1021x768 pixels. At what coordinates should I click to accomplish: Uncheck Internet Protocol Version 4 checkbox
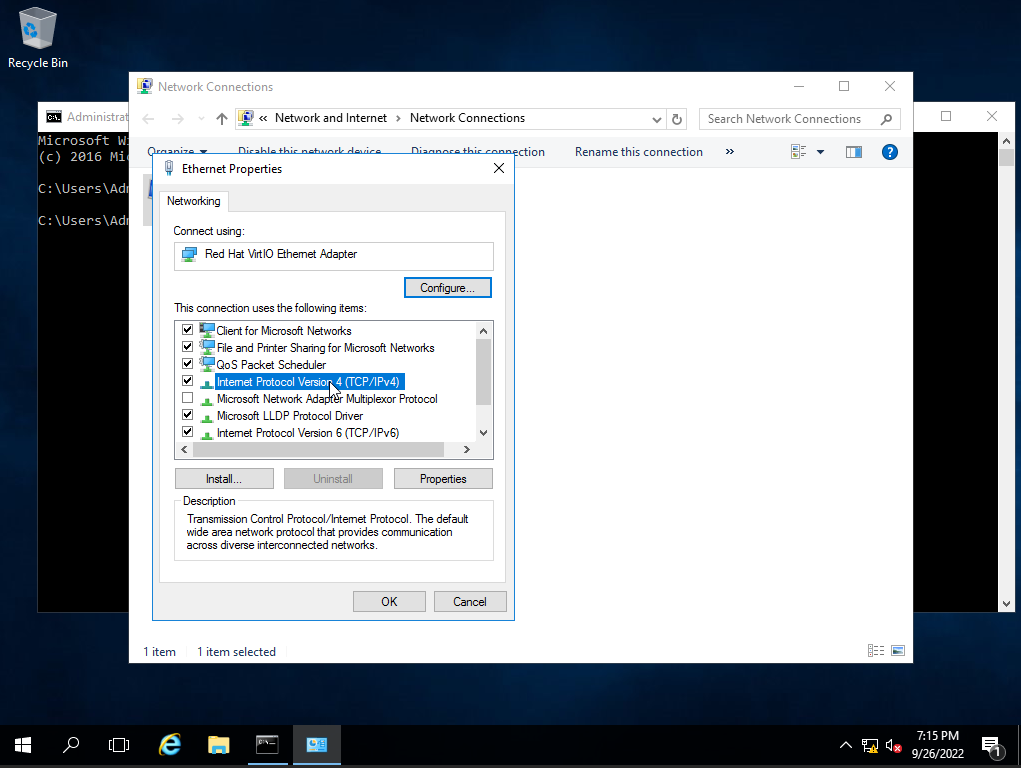188,380
